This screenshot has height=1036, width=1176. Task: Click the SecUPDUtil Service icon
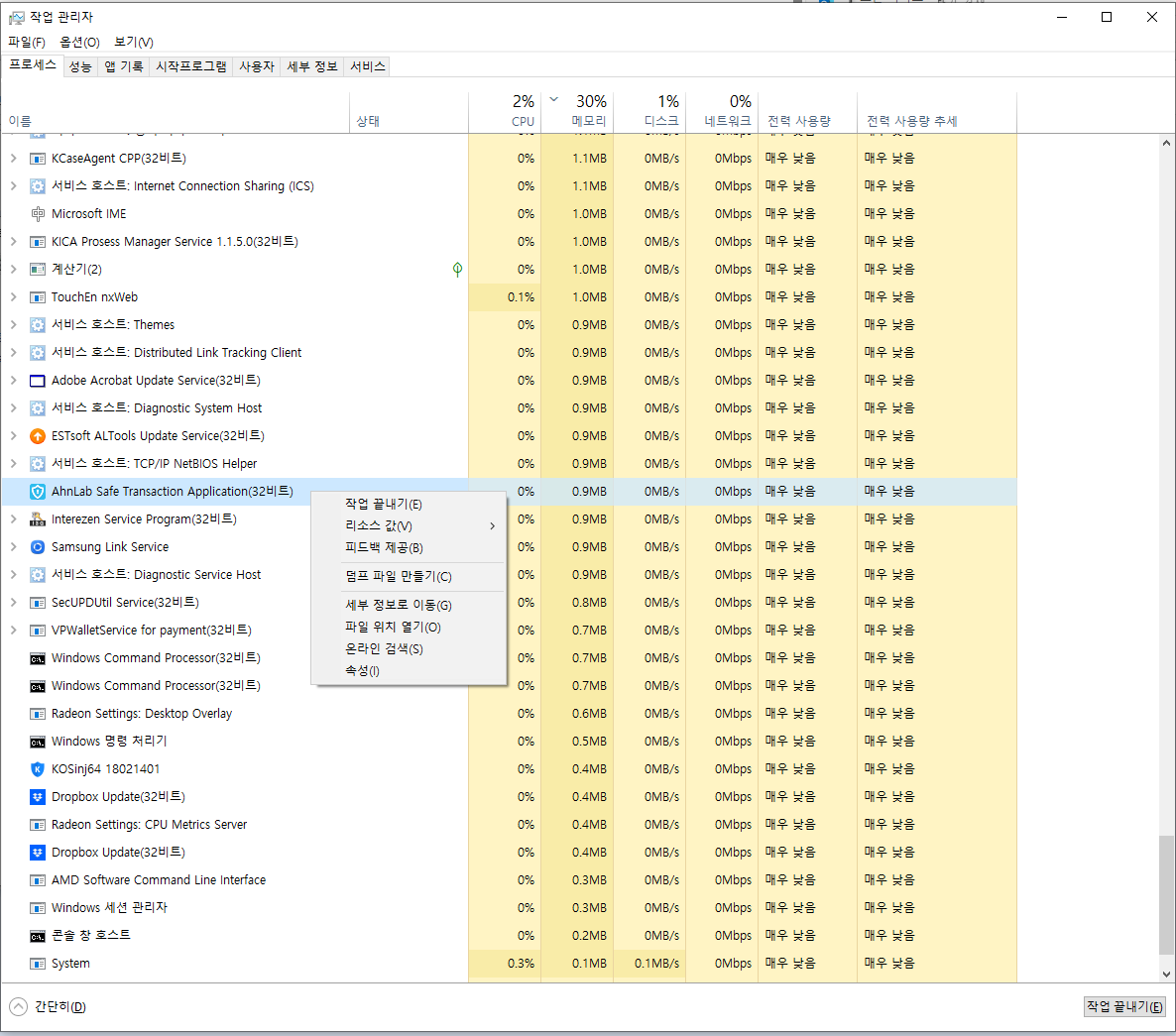(38, 602)
